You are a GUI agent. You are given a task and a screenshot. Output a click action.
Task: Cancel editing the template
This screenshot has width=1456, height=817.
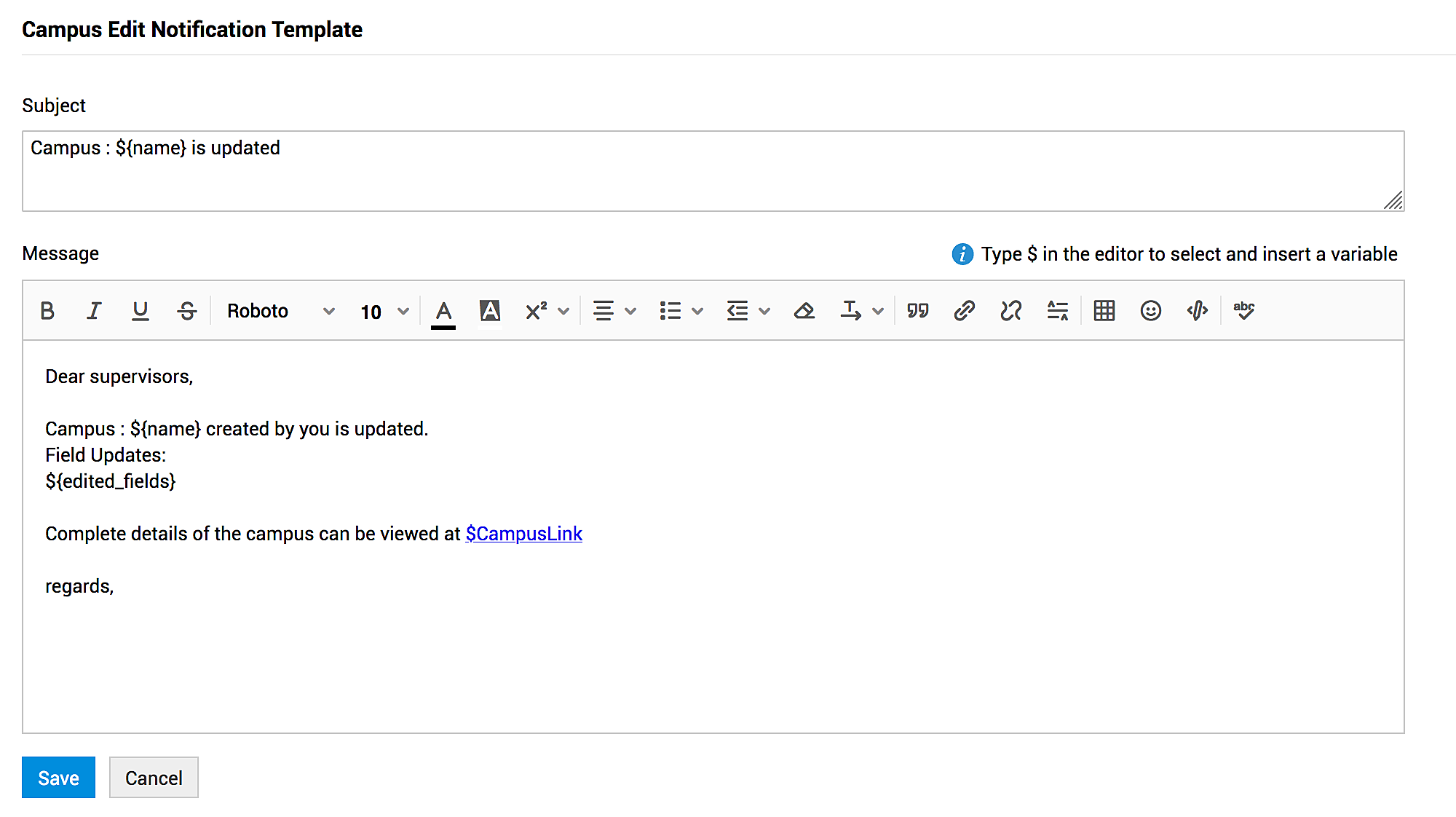click(154, 778)
